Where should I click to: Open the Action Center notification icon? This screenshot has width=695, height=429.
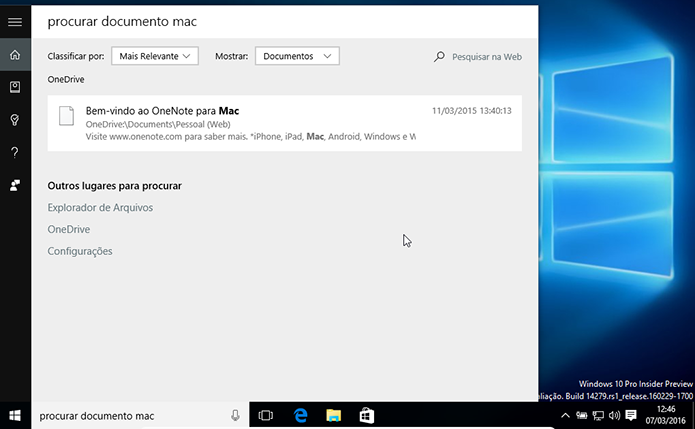click(x=631, y=416)
